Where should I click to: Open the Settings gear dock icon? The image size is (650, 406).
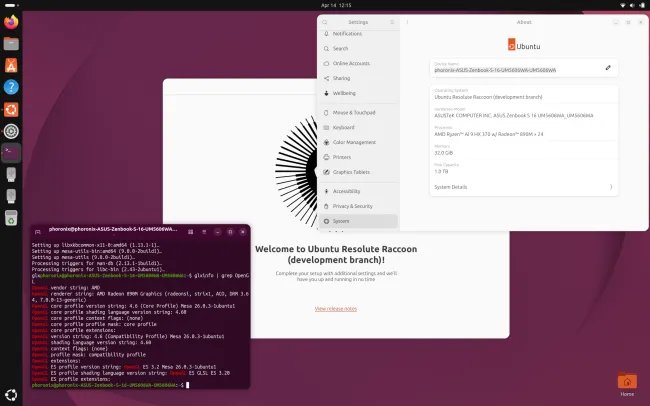pyautogui.click(x=11, y=131)
